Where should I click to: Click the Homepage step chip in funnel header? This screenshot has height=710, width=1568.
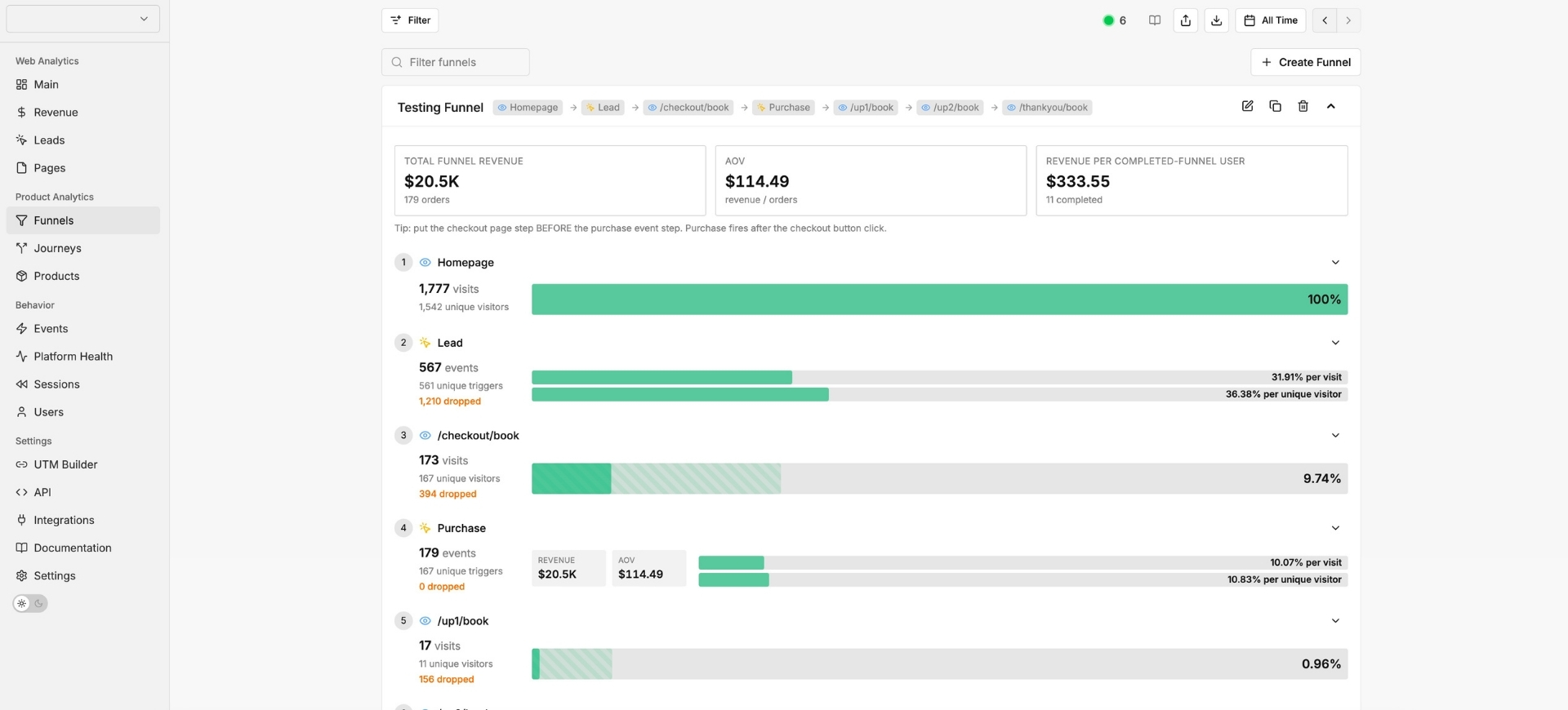tap(528, 108)
